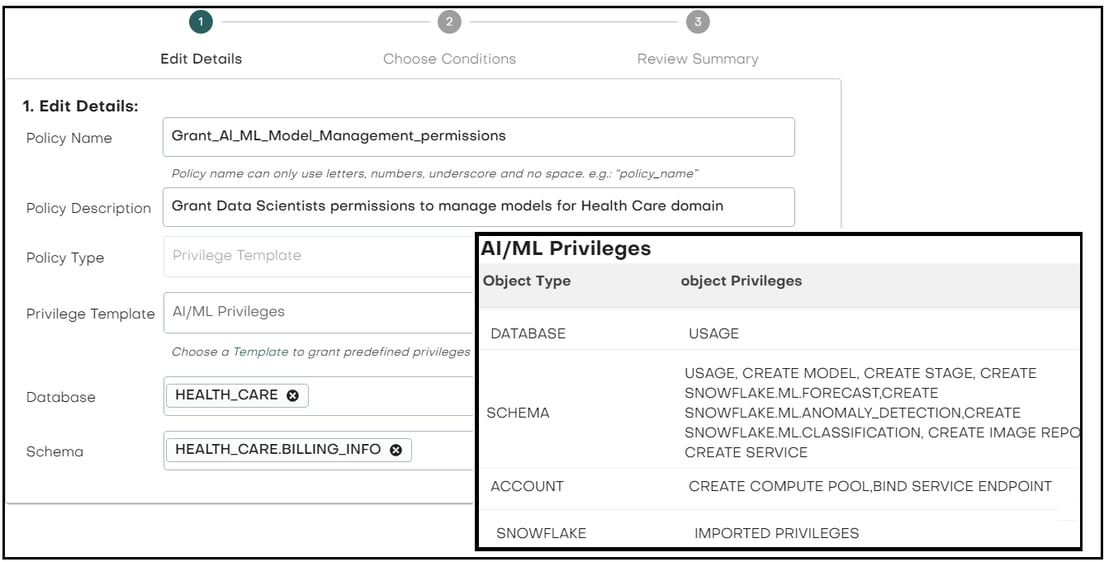Viewport: 1104px width, 562px height.
Task: Click CREATE COMPUTE POOL,BIND SERVICE ENDPOINT cell
Action: pyautogui.click(x=870, y=486)
